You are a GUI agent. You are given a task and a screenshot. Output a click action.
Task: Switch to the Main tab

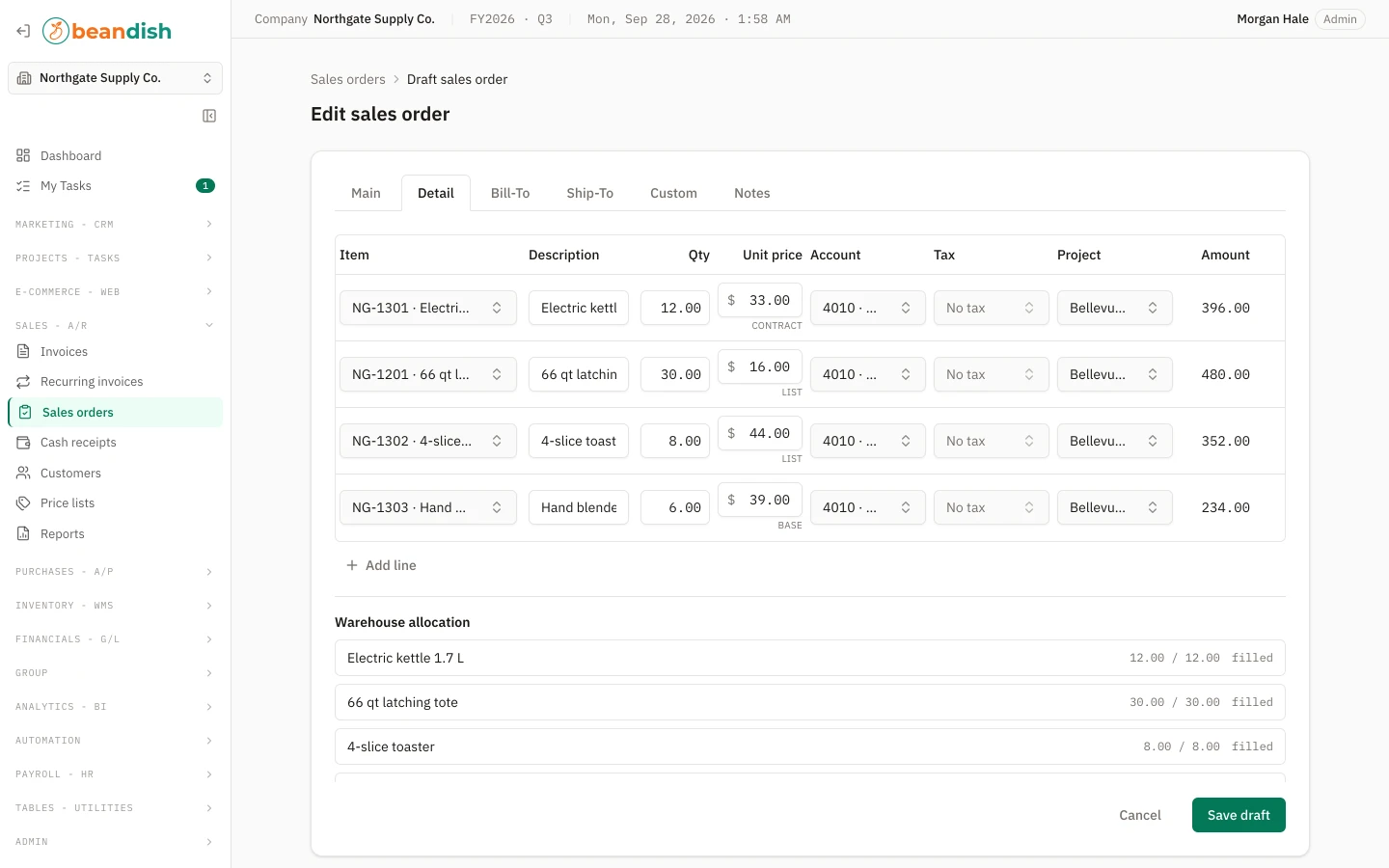366,193
